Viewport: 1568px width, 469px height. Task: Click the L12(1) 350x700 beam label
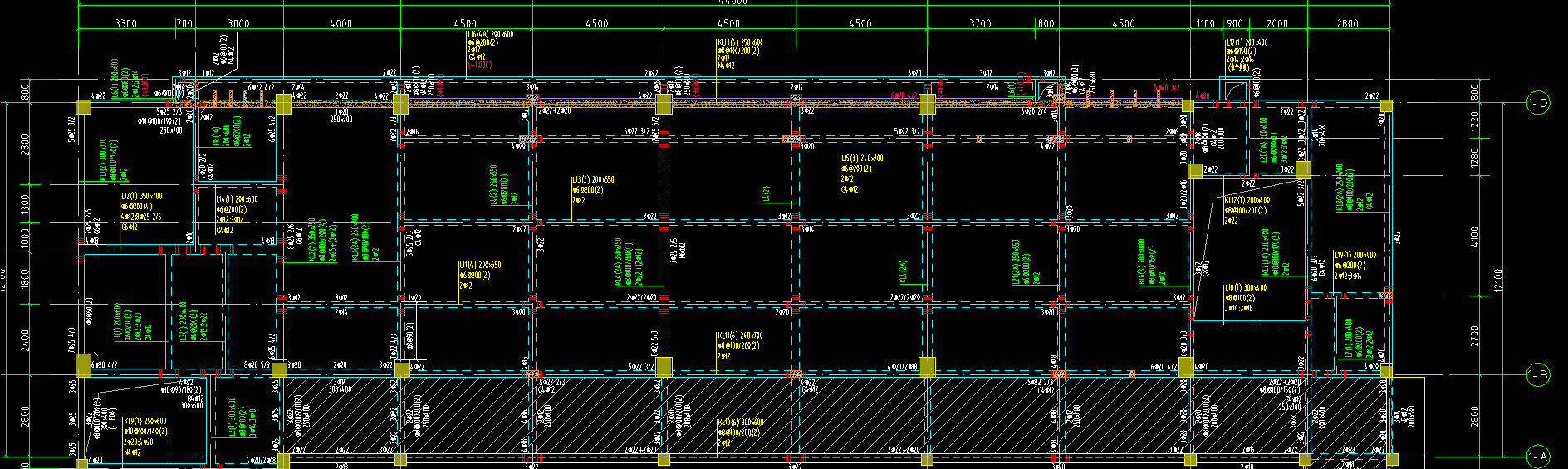click(x=142, y=197)
